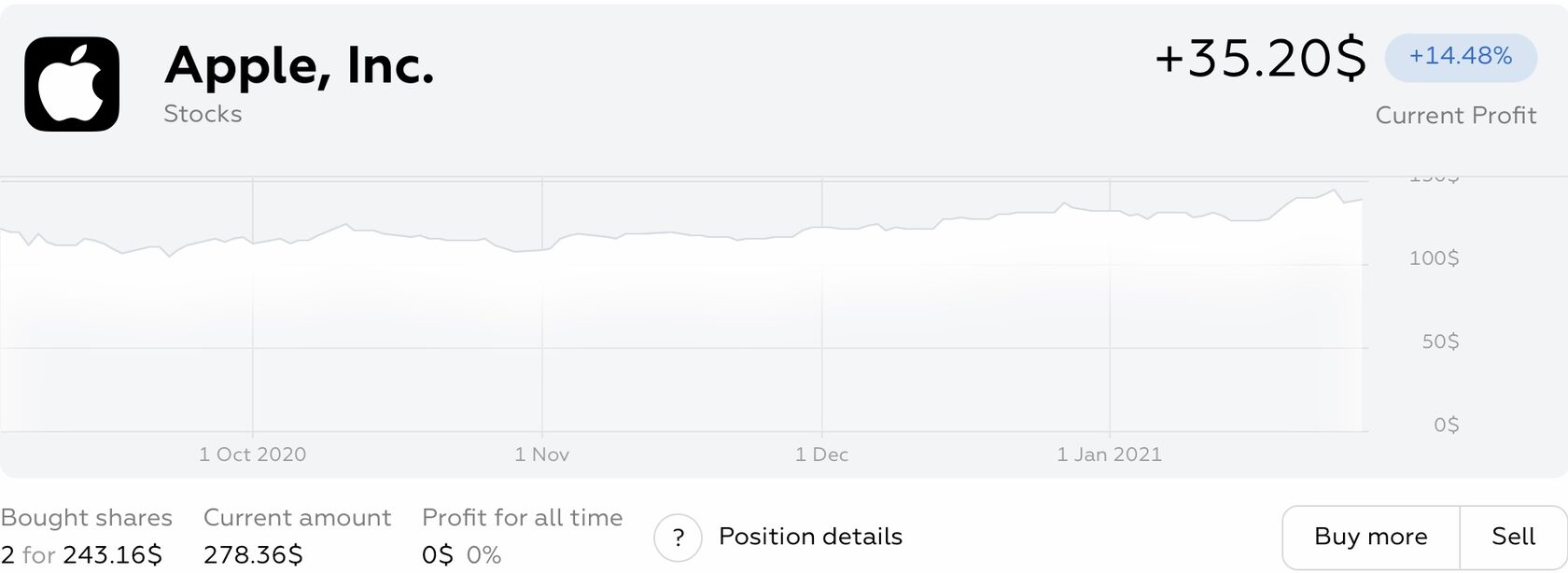Click the question mark help icon
The width and height of the screenshot is (1568, 573).
678,538
